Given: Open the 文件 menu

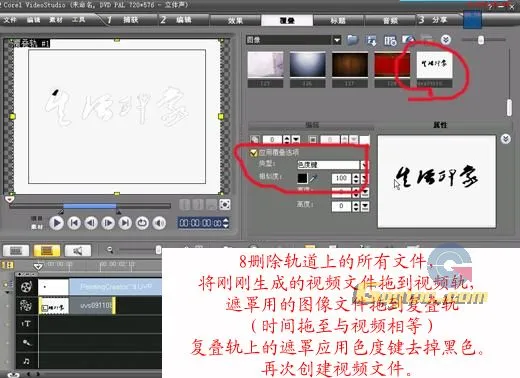Looking at the screenshot, I should 10,20.
